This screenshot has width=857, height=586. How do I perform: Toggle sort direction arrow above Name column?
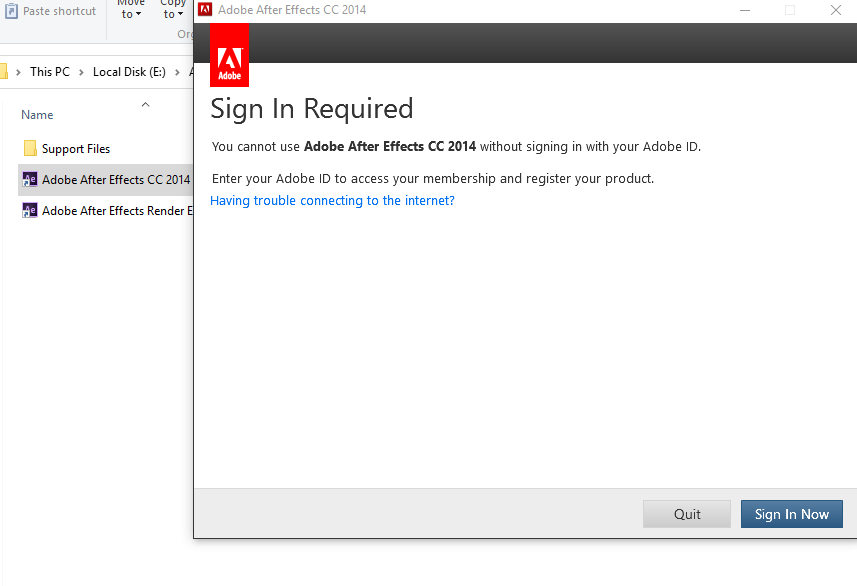(x=145, y=104)
